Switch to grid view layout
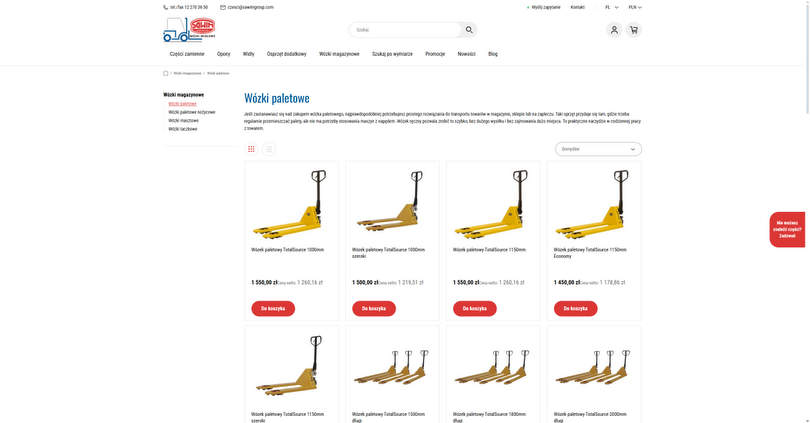The height and width of the screenshot is (423, 810). click(251, 149)
